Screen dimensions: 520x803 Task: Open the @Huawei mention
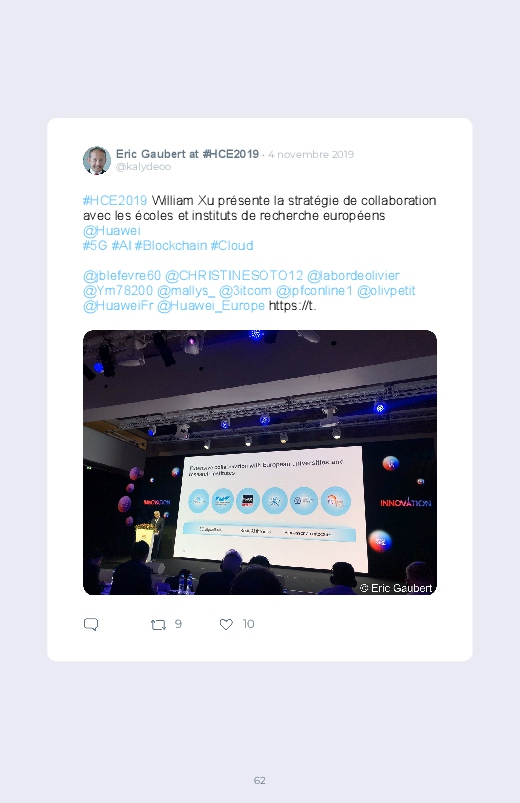pyautogui.click(x=112, y=230)
